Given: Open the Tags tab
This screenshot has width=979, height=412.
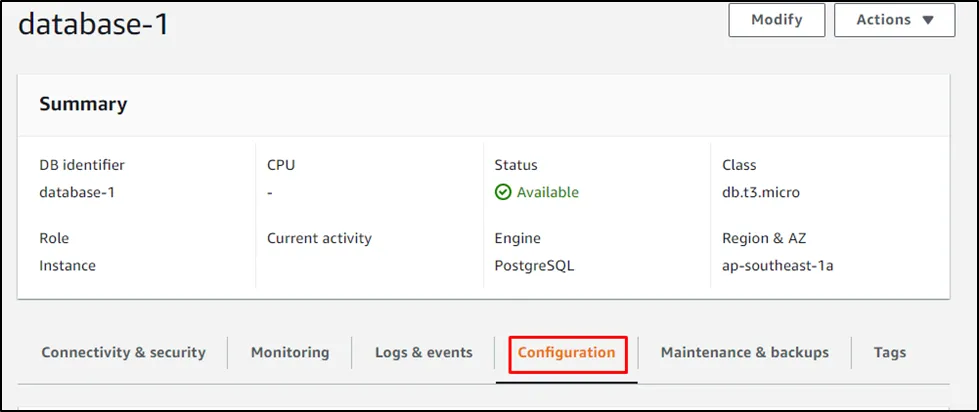Looking at the screenshot, I should coord(889,352).
